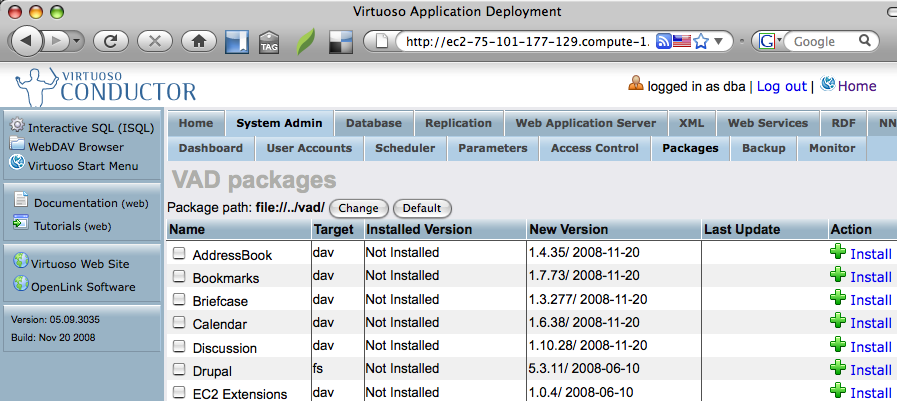
Task: Click the Interactive SQL gear icon
Action: (x=17, y=126)
